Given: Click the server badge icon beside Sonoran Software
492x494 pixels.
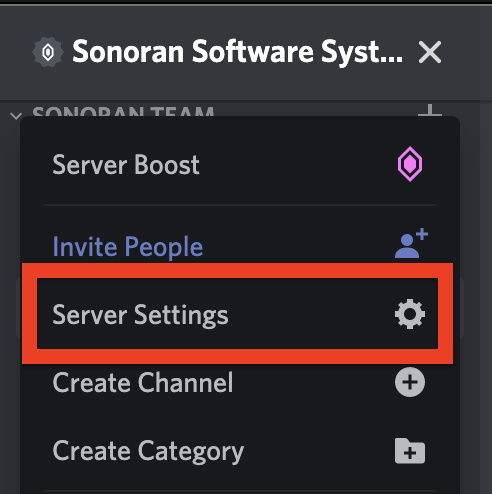Looking at the screenshot, I should coord(48,52).
